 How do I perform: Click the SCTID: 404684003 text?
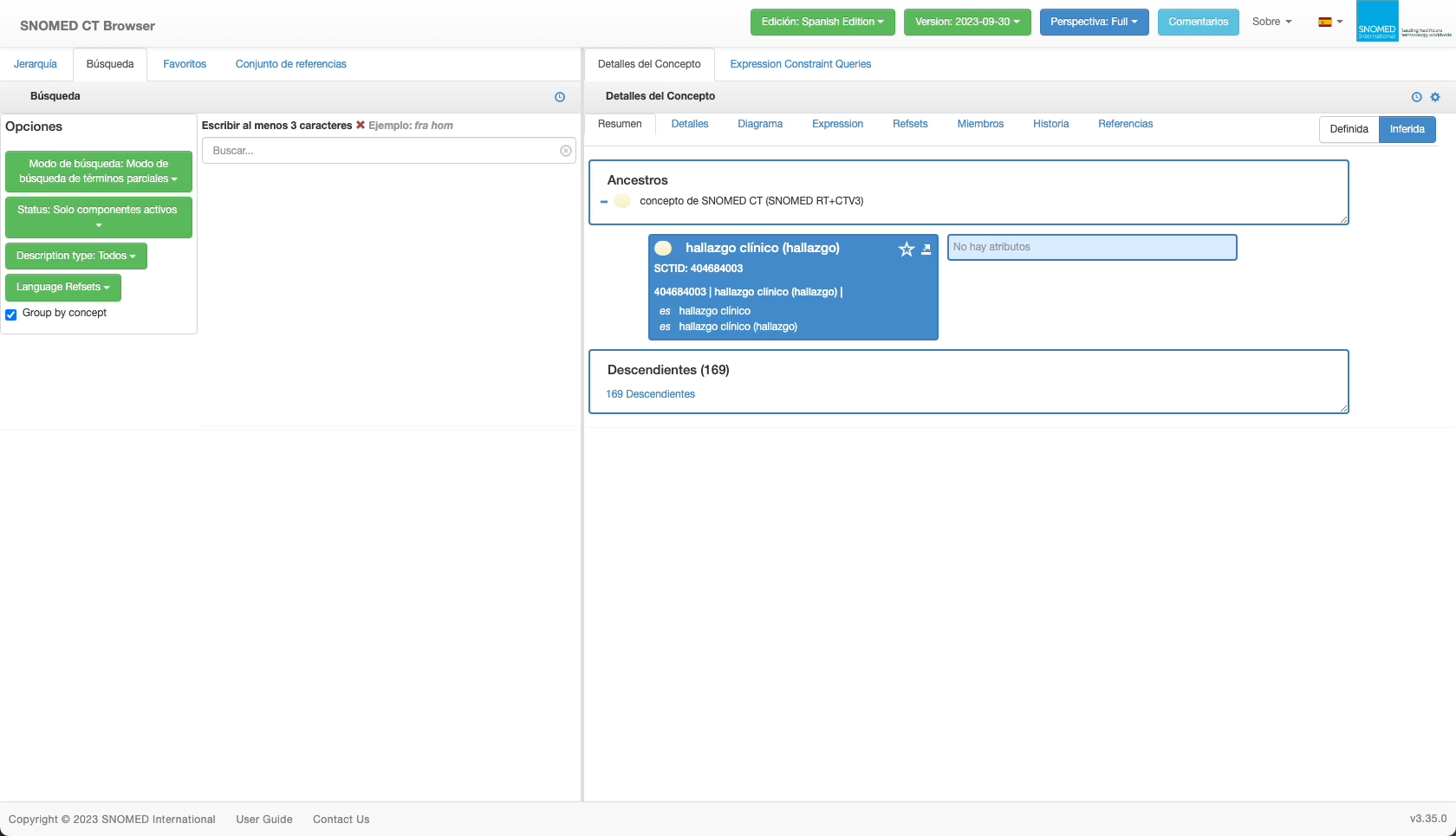699,269
